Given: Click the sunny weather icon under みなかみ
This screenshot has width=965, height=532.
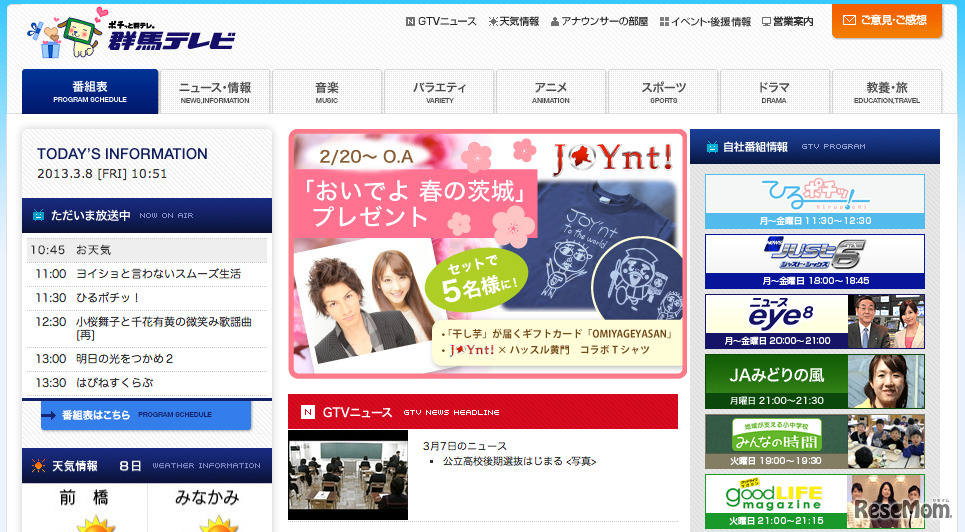Looking at the screenshot, I should [218, 523].
